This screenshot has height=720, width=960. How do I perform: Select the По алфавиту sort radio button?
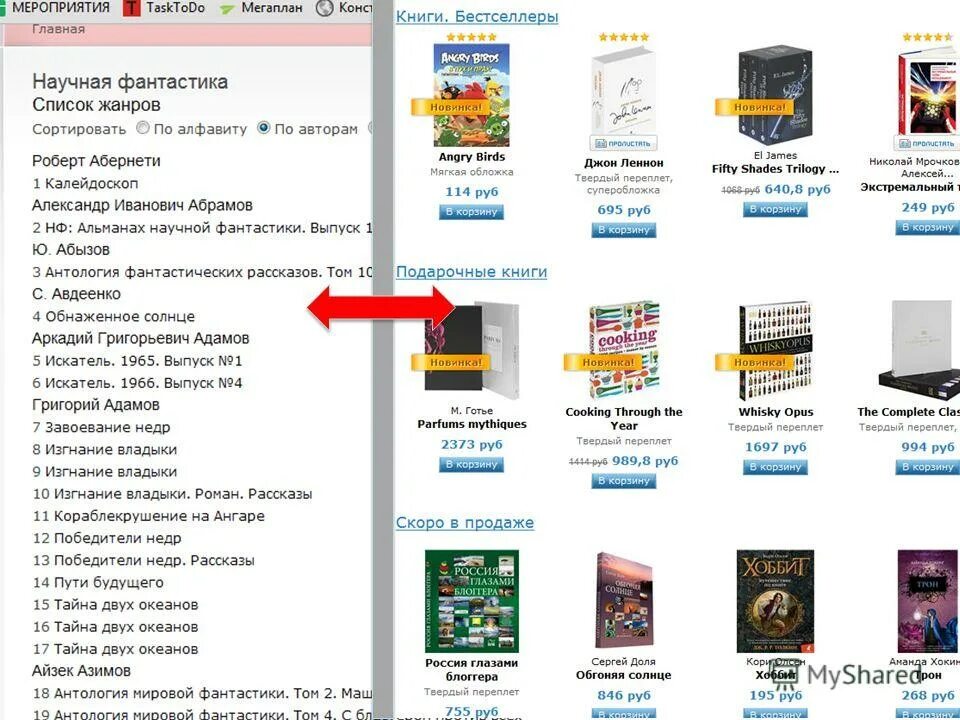(143, 127)
